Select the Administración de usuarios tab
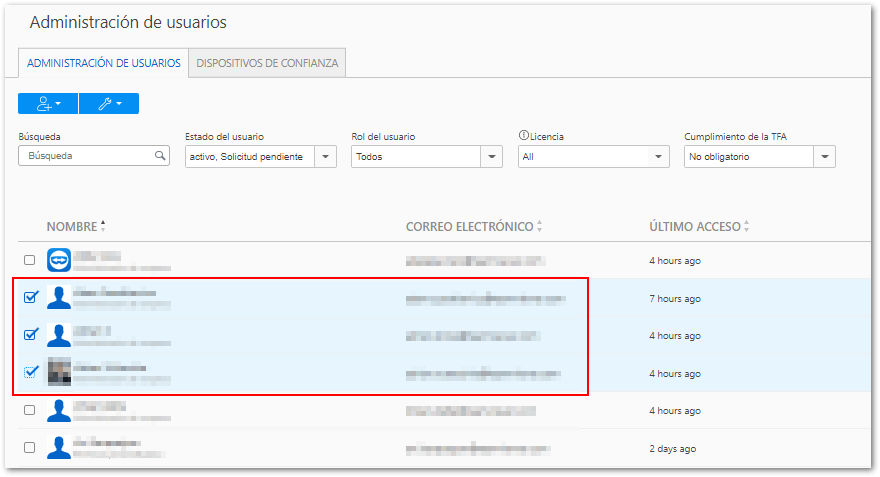The height and width of the screenshot is (477, 880). tap(104, 63)
